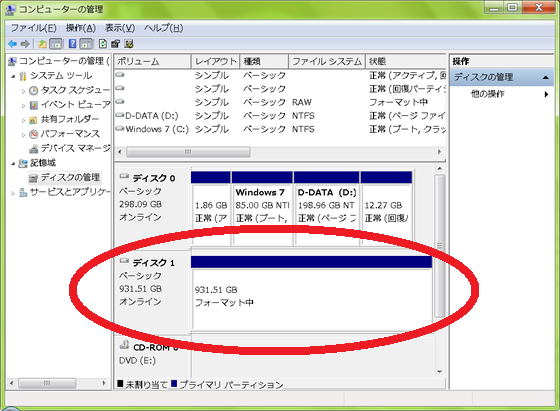Expand the イベント ビューアー node arrow

point(24,105)
